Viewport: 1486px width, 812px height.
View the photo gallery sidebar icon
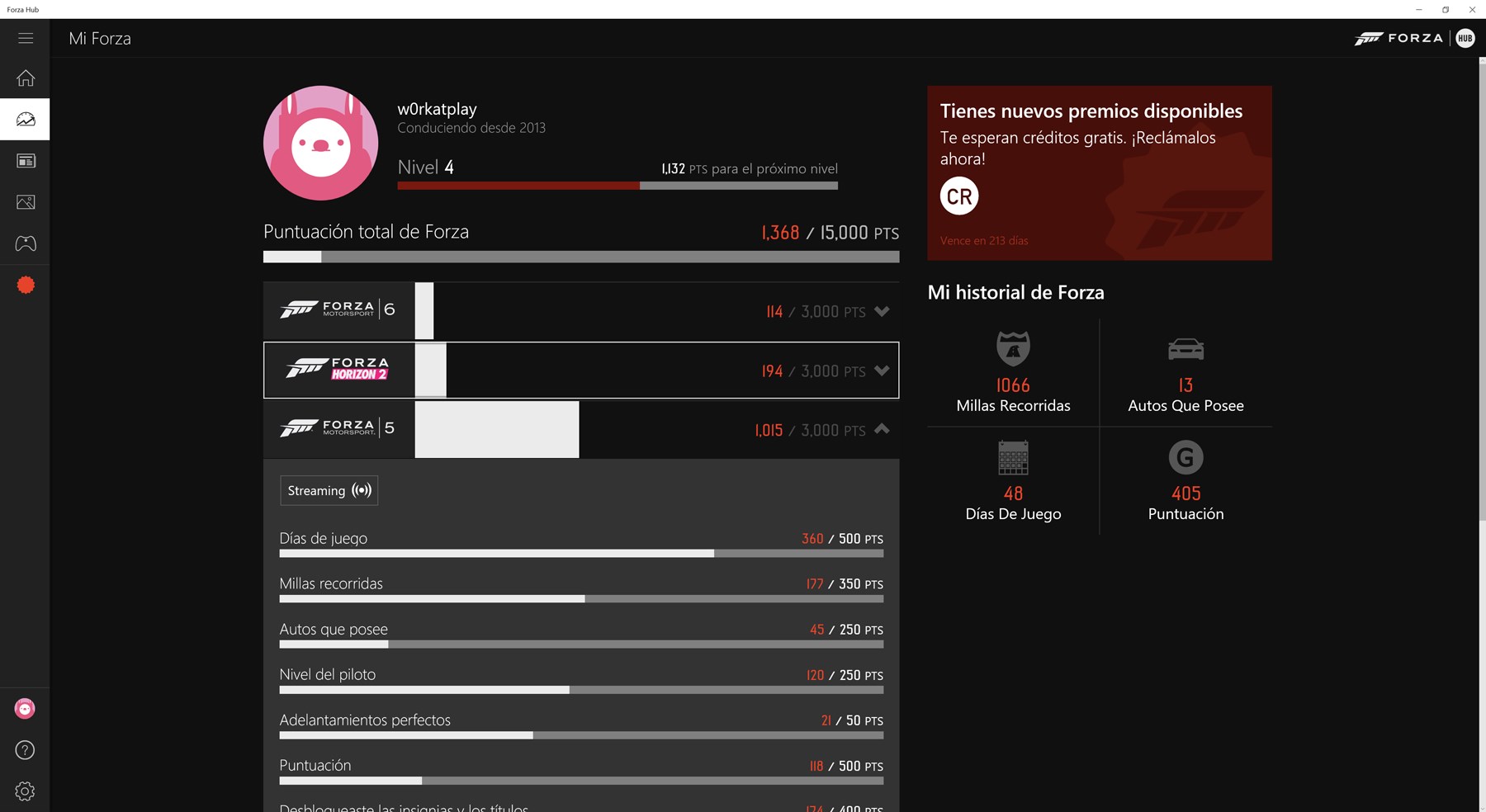click(26, 201)
